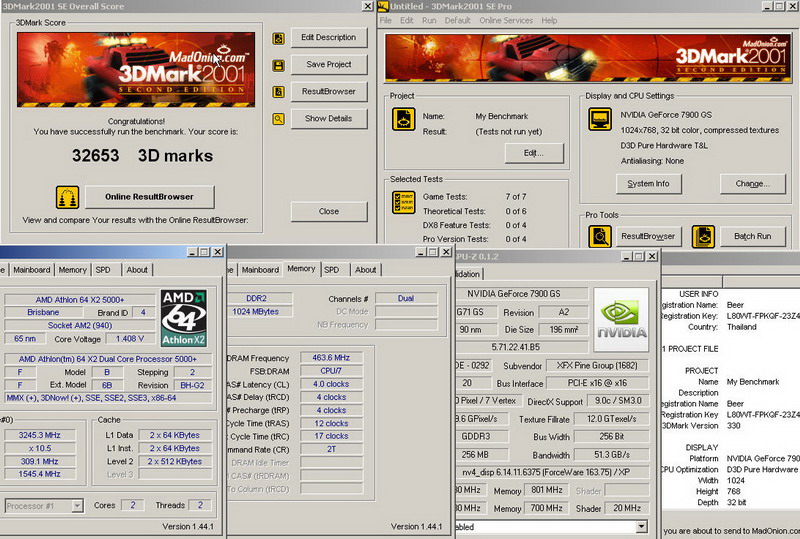Viewport: 800px width, 539px height.
Task: Open the Edit menu in 3DMark2001 SE Pro
Action: tap(407, 20)
